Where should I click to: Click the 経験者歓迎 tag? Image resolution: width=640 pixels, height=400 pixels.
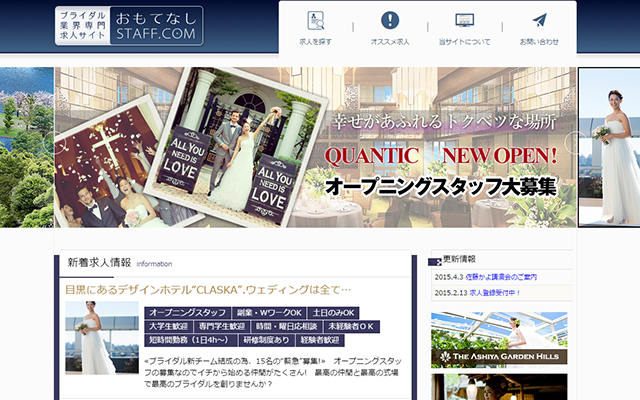tap(320, 340)
